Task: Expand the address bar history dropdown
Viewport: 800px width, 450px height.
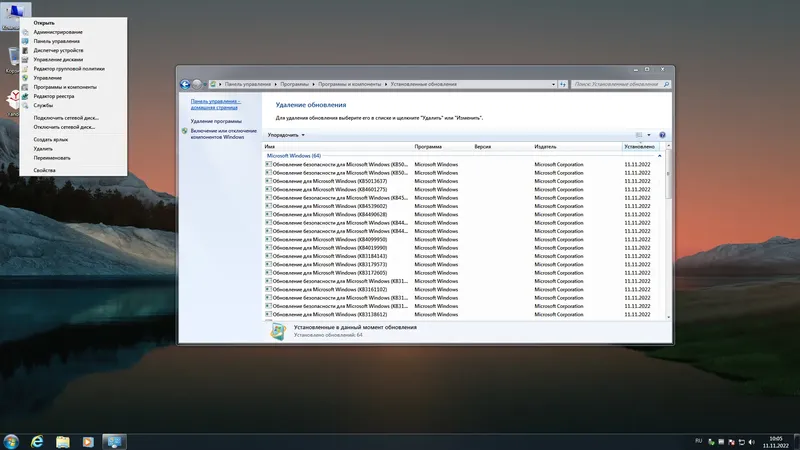Action: point(554,84)
